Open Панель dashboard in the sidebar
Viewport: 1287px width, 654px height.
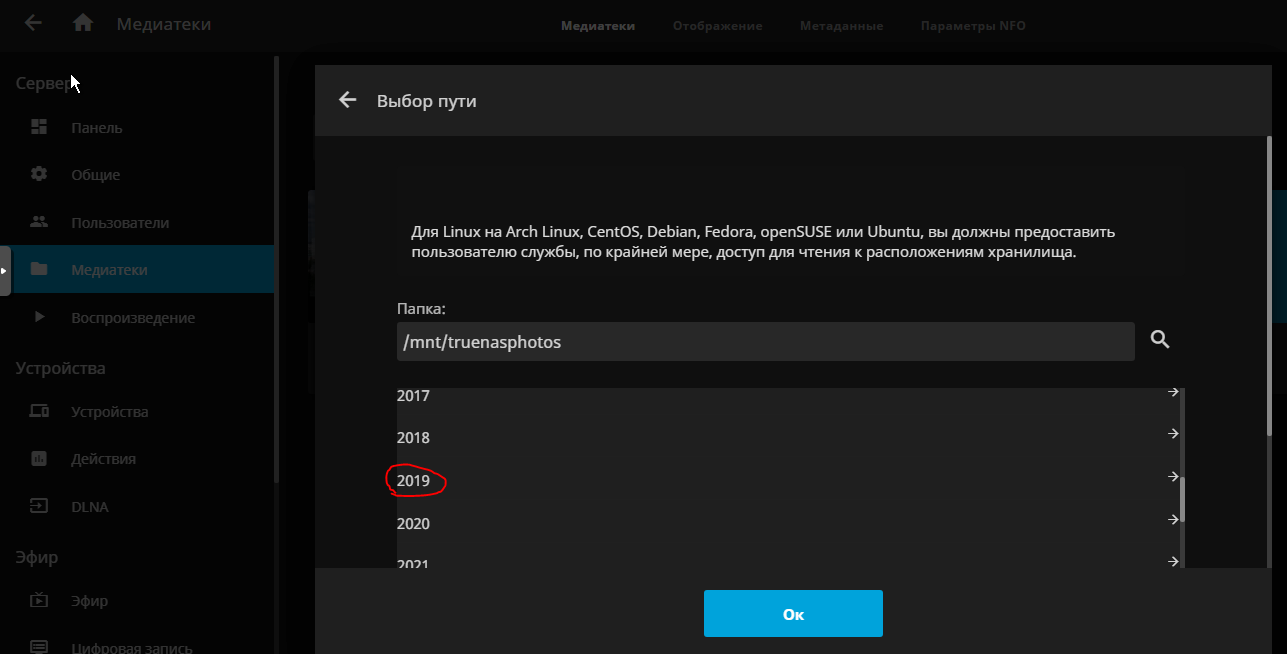pyautogui.click(x=96, y=127)
